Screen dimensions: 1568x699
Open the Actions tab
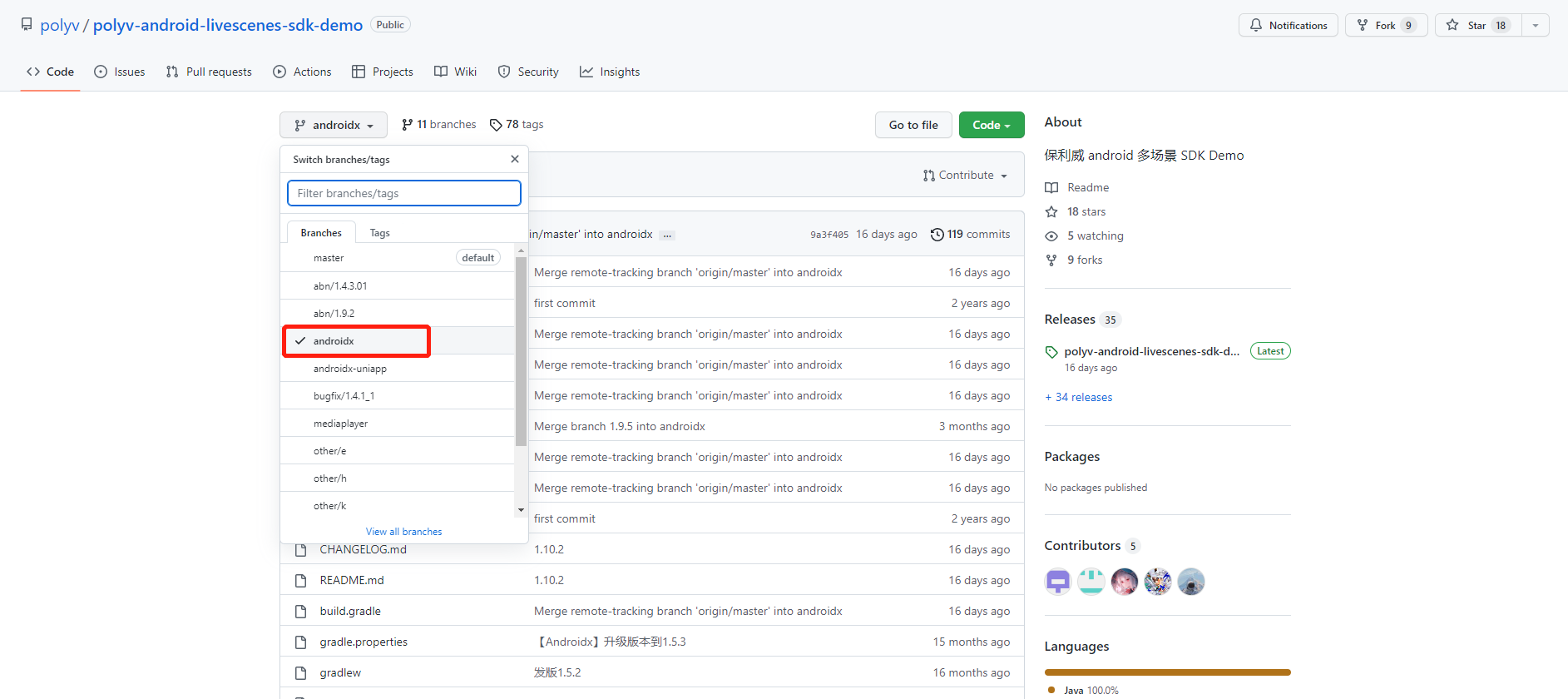tap(302, 72)
